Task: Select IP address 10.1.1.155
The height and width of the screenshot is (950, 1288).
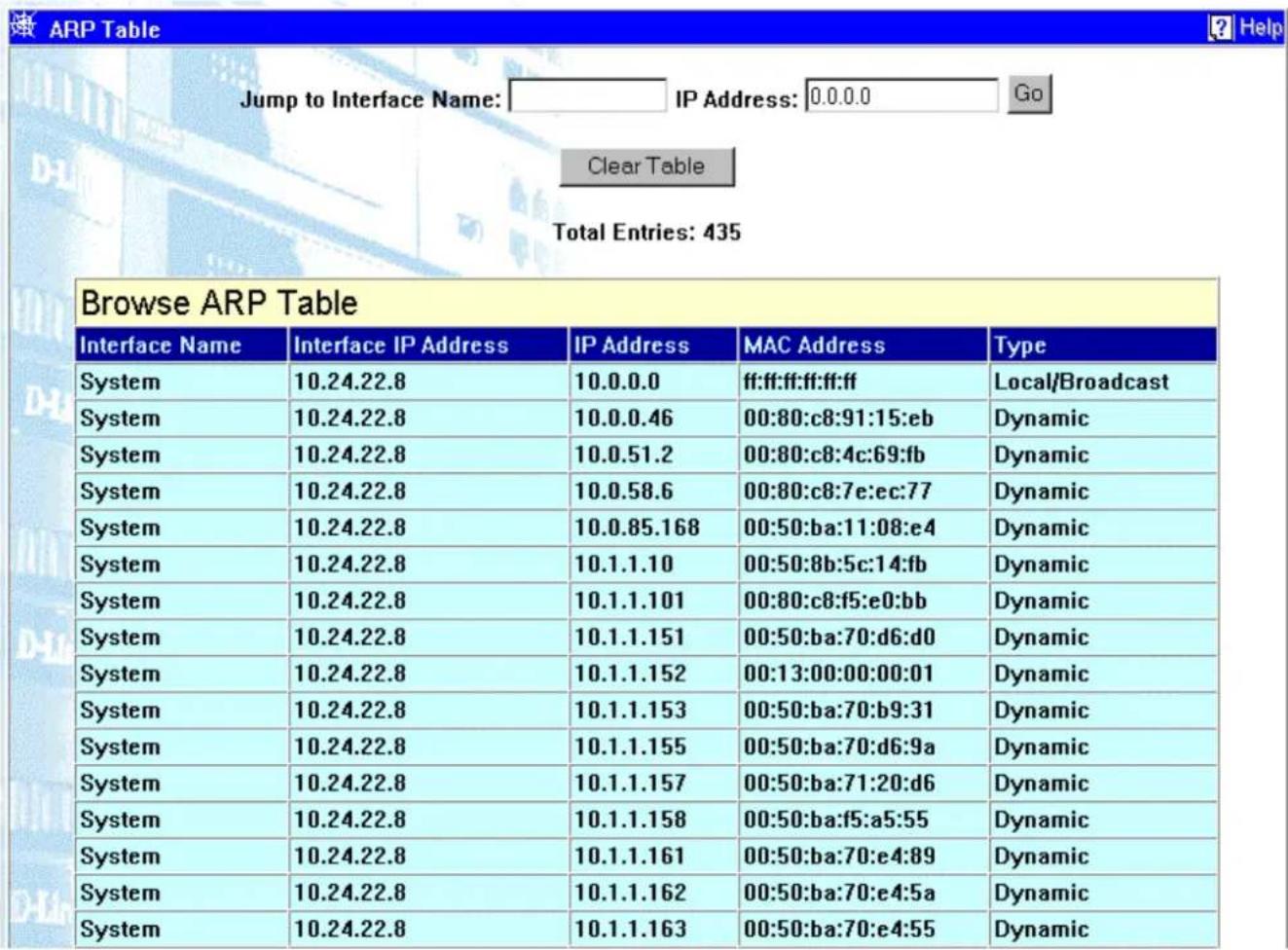Action: click(x=630, y=747)
